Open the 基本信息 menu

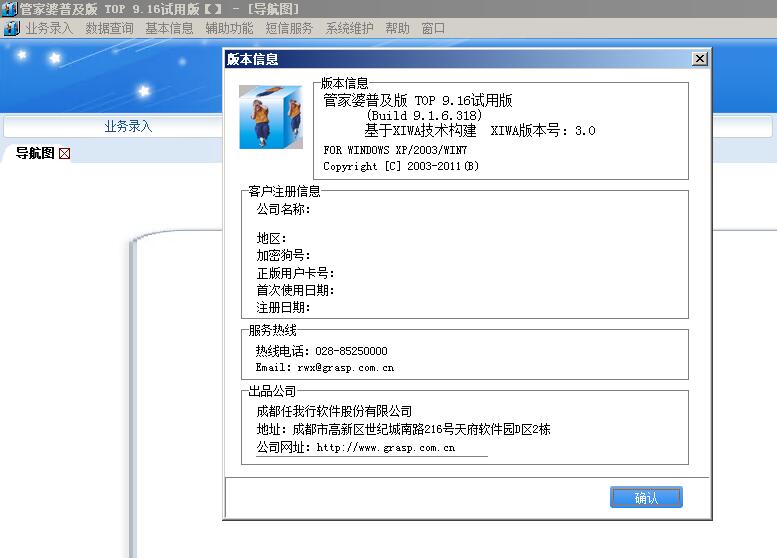coord(169,28)
